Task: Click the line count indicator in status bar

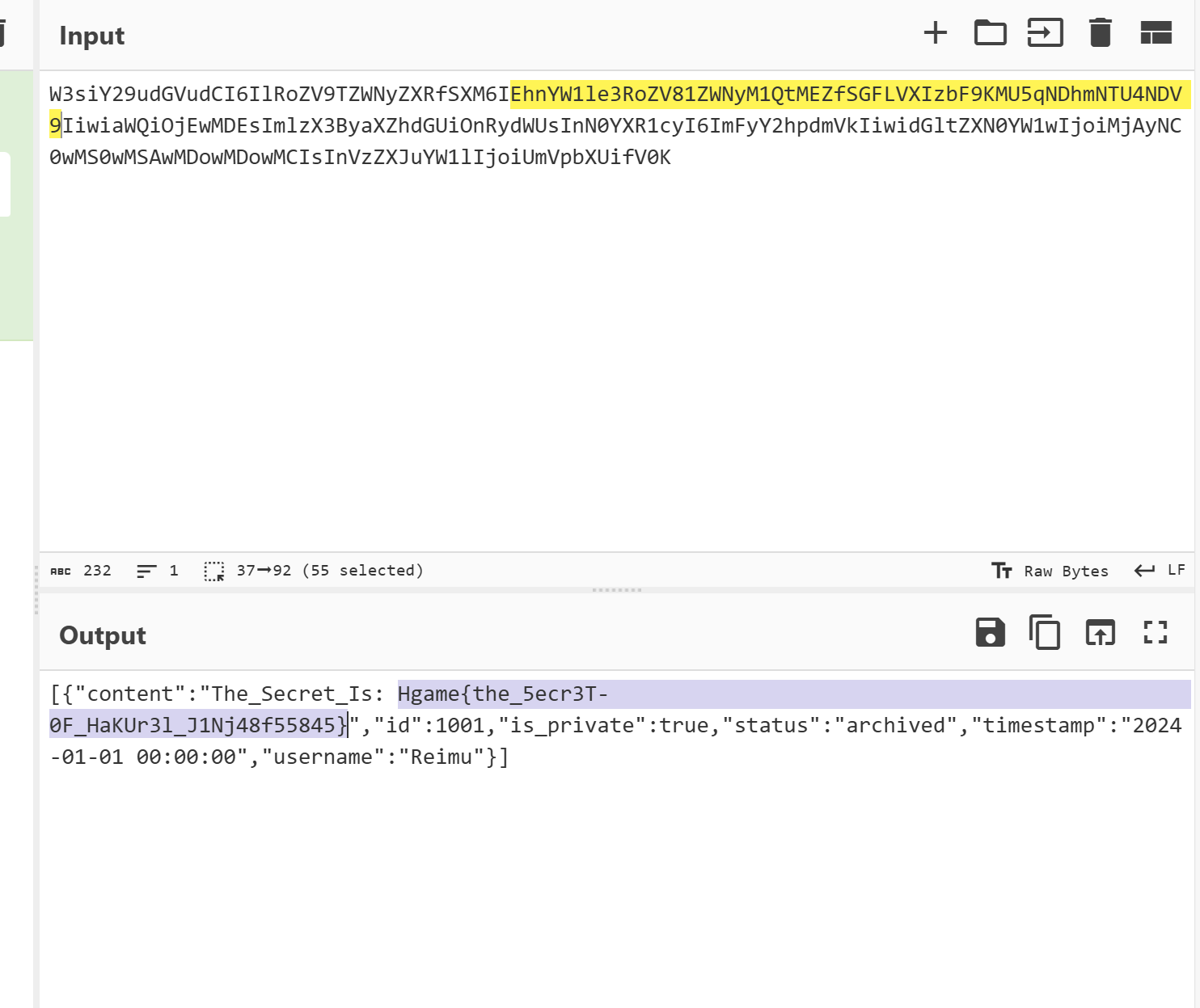Action: pos(158,571)
